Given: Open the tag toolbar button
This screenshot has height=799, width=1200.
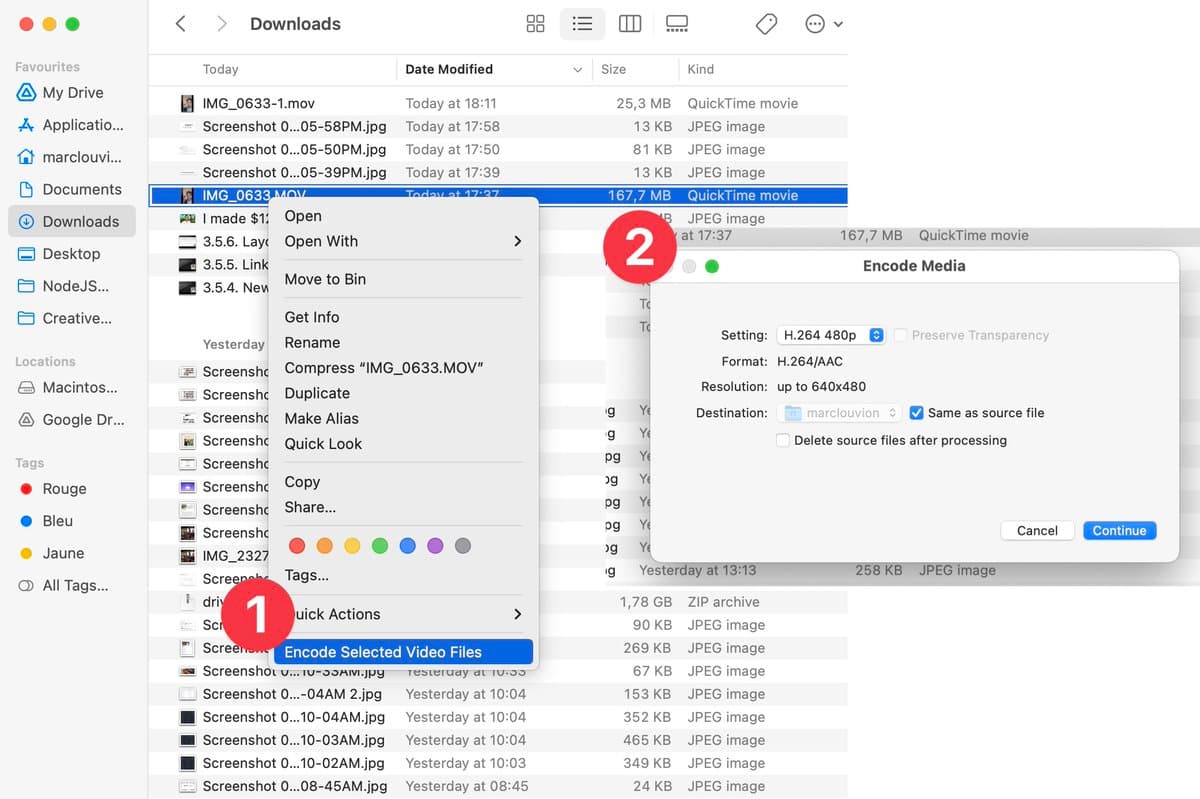Looking at the screenshot, I should pos(766,24).
